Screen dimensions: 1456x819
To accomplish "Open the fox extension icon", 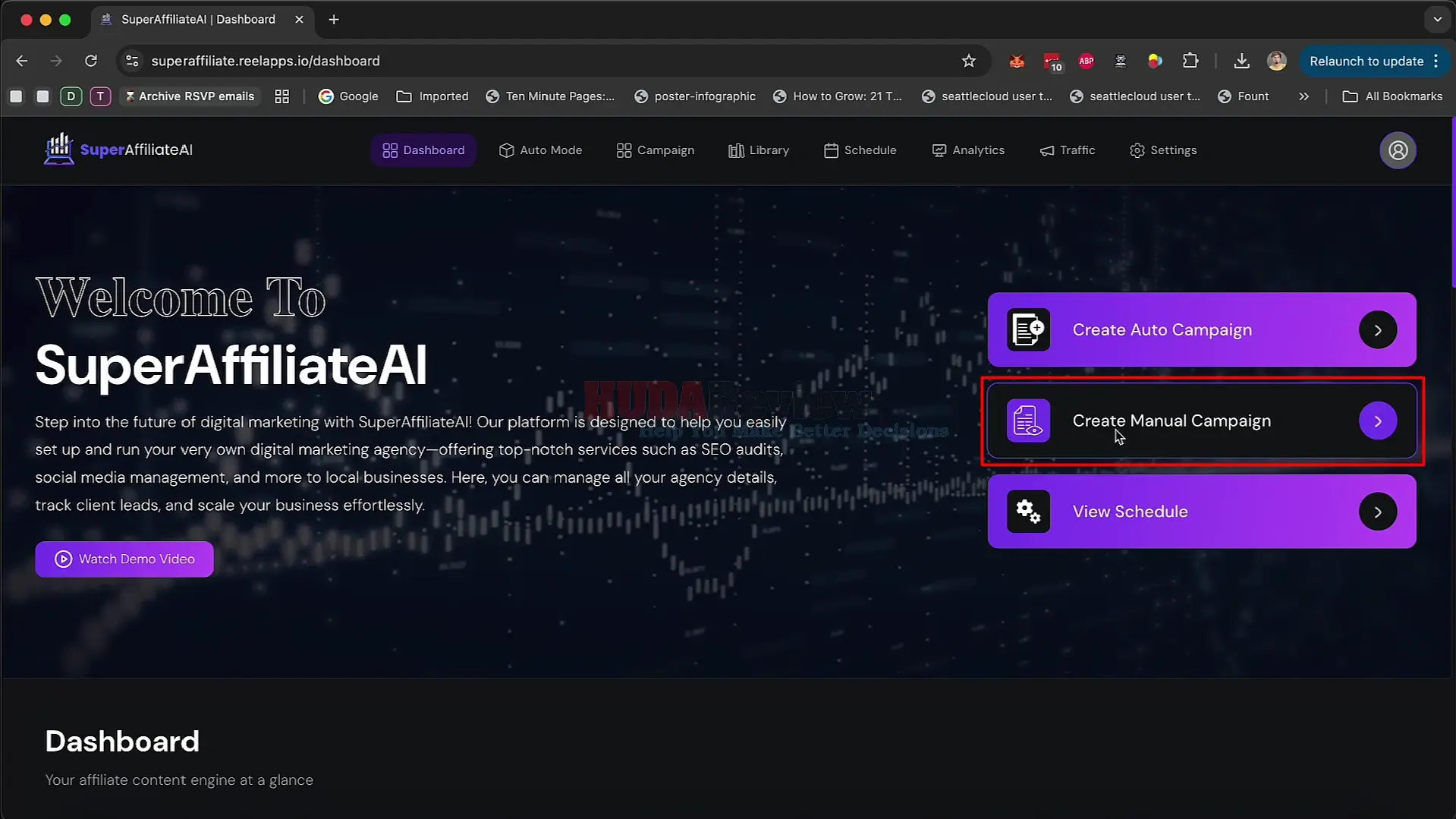I will (x=1017, y=61).
